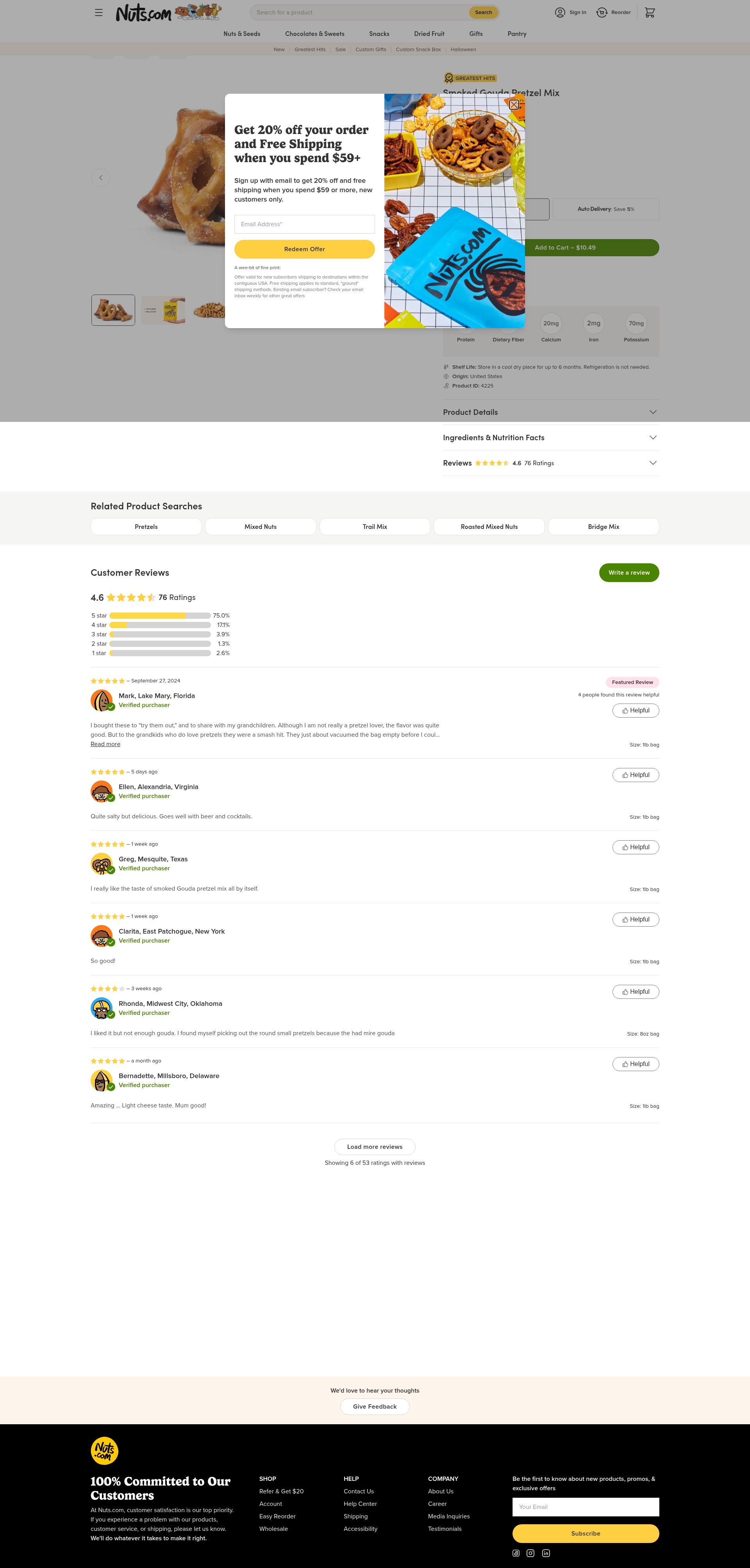Screen dimensions: 750x1568
Task: Open the Dried Fruit menu
Action: [429, 34]
